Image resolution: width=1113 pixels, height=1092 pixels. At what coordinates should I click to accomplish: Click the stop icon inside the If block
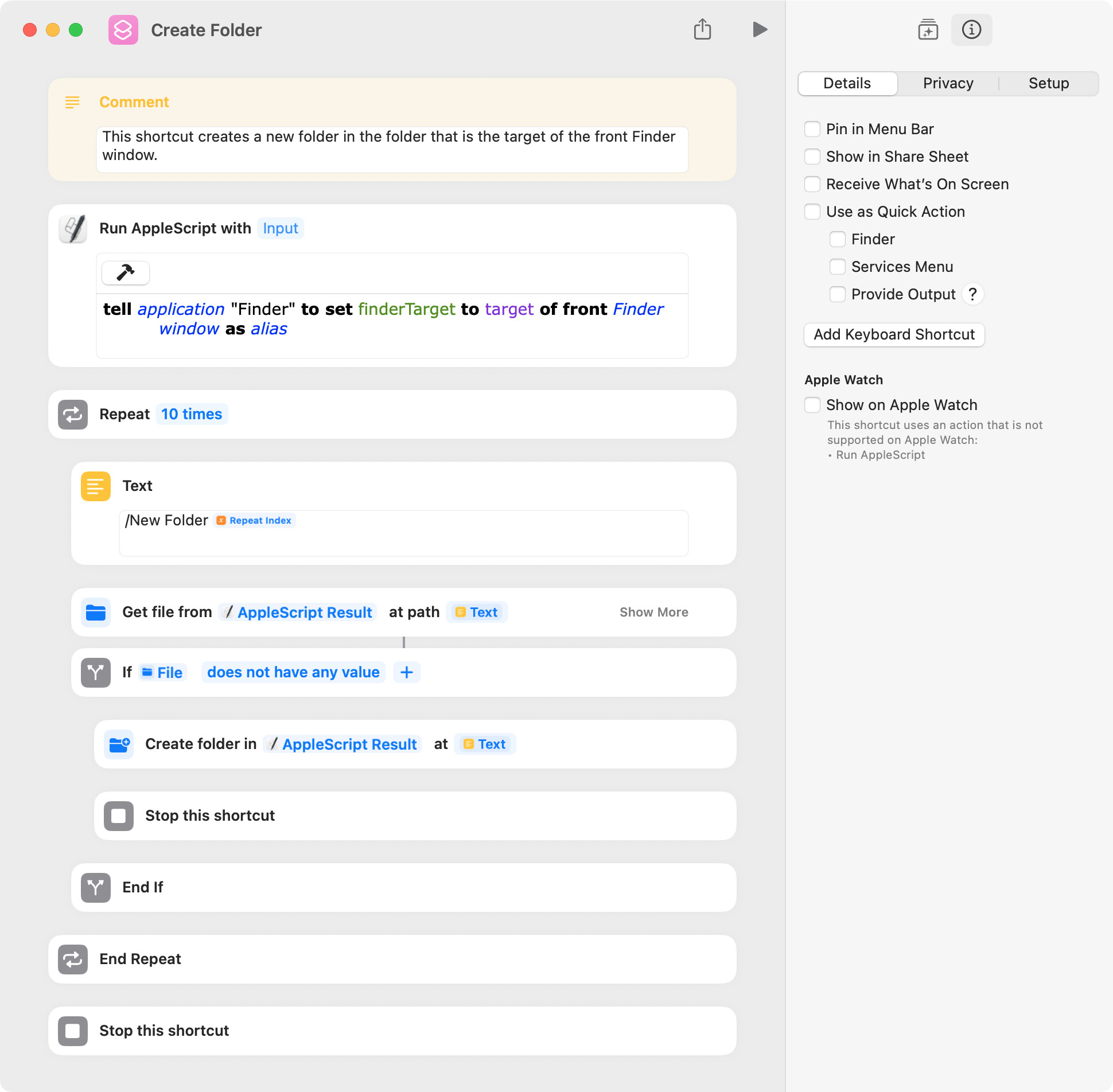point(119,816)
